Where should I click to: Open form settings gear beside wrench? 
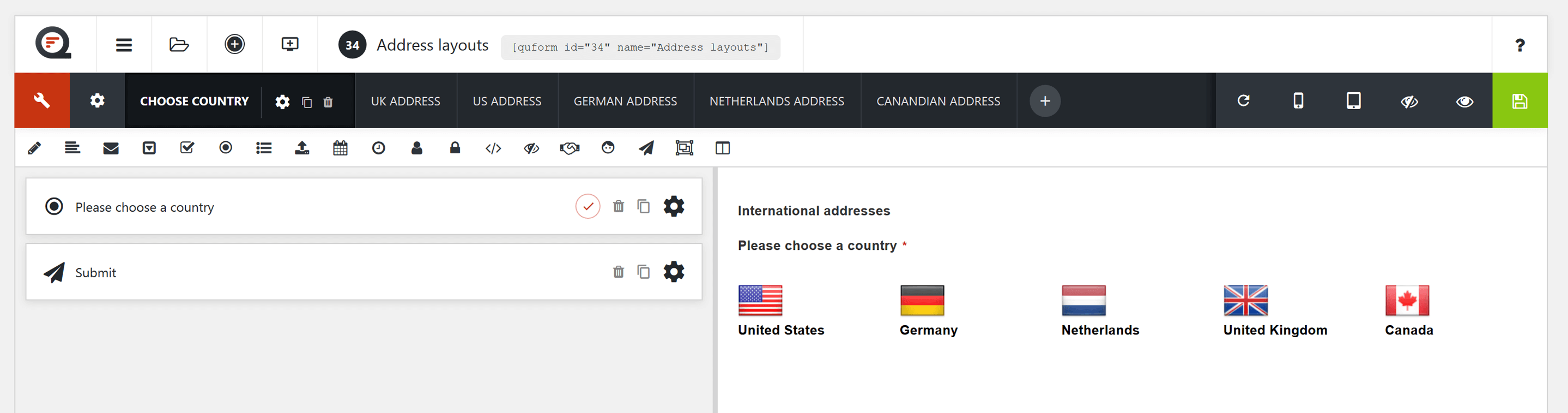[98, 100]
